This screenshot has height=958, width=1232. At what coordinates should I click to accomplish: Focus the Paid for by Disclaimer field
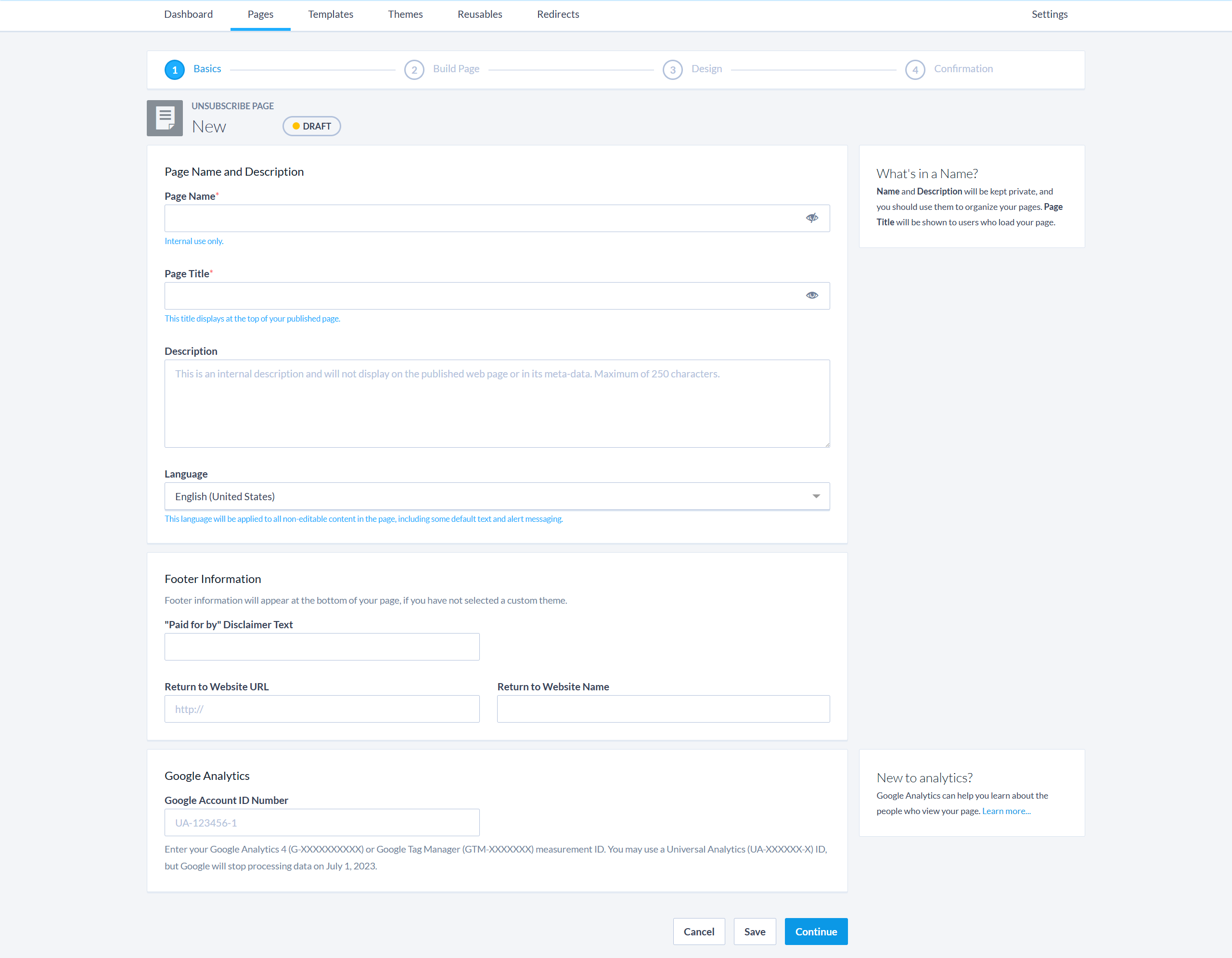(x=321, y=647)
